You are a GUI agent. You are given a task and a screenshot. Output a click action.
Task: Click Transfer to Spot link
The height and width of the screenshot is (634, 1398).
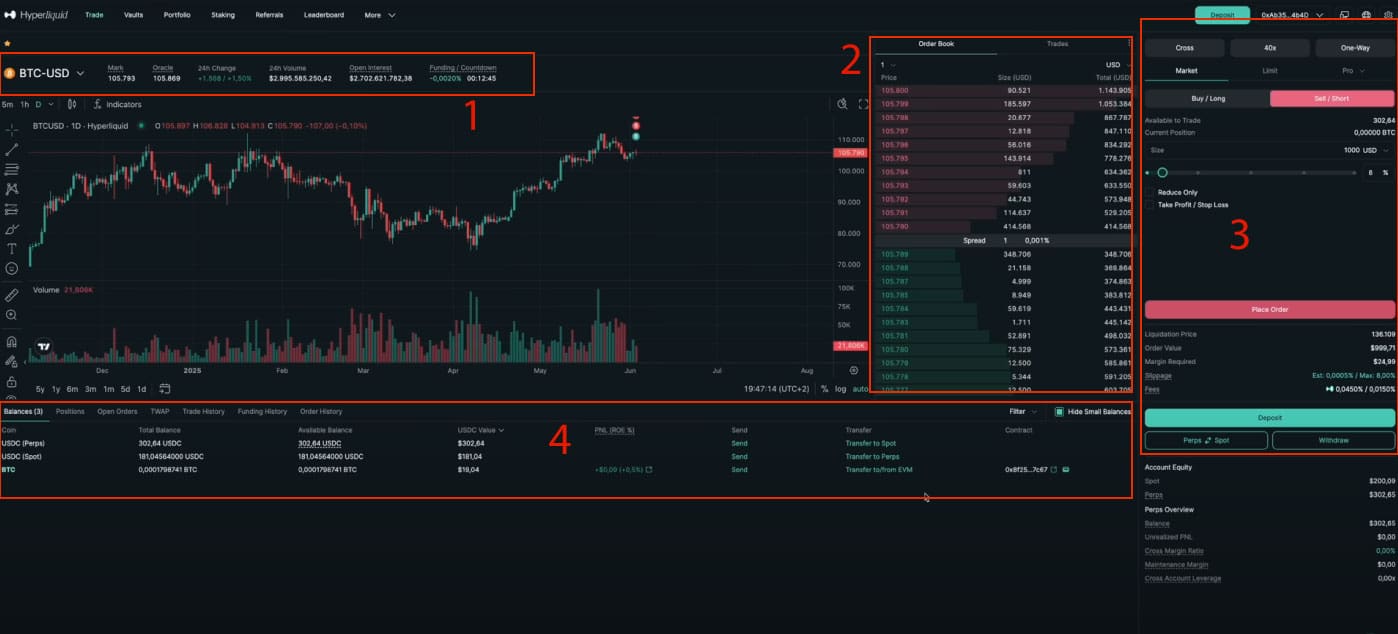[870, 443]
